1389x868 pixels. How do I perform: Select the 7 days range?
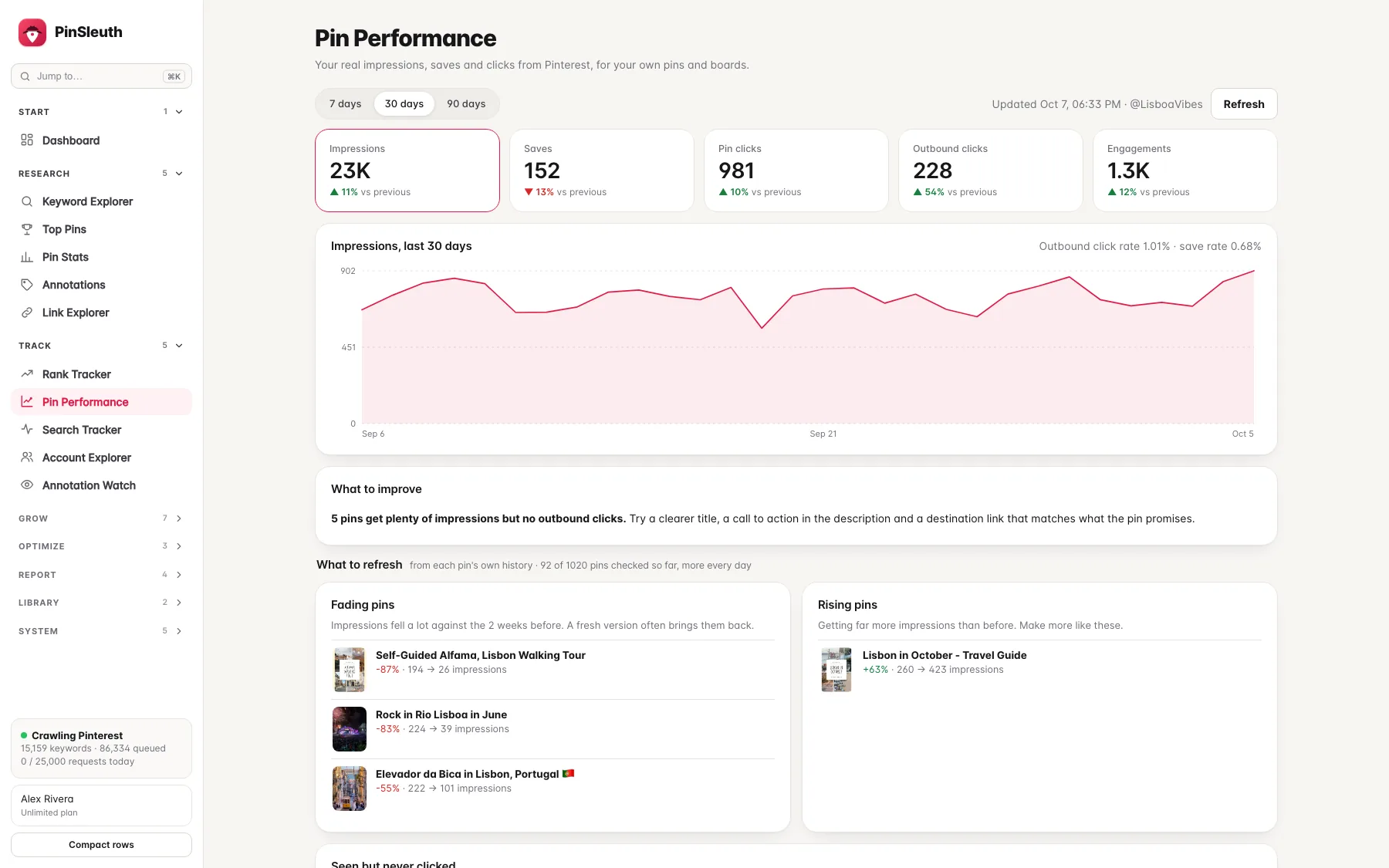coord(345,104)
